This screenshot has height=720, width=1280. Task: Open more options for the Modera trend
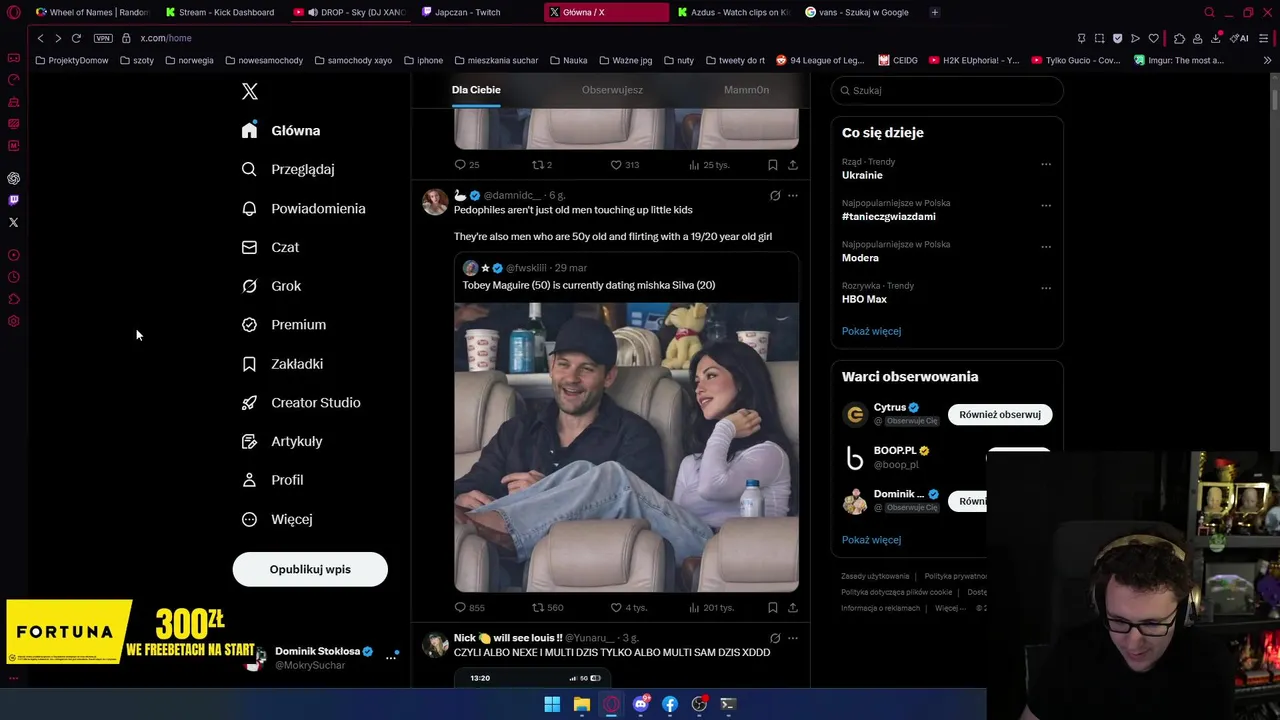(x=1046, y=247)
